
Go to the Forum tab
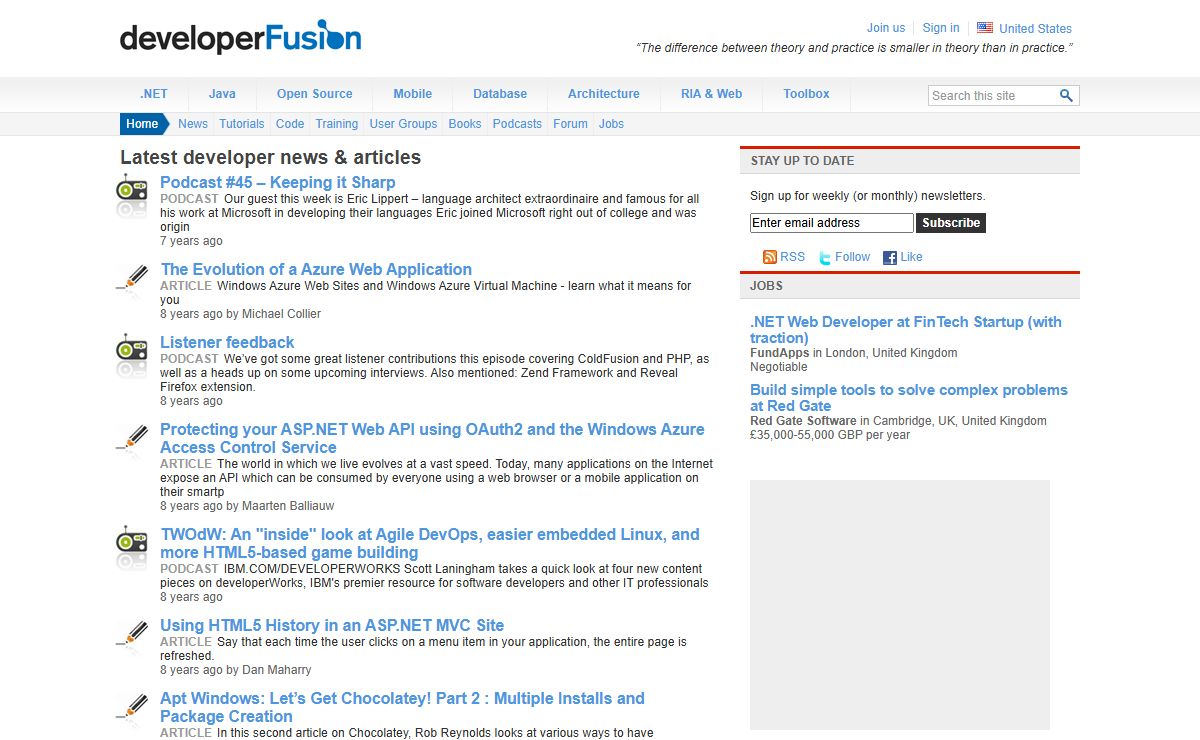point(570,124)
